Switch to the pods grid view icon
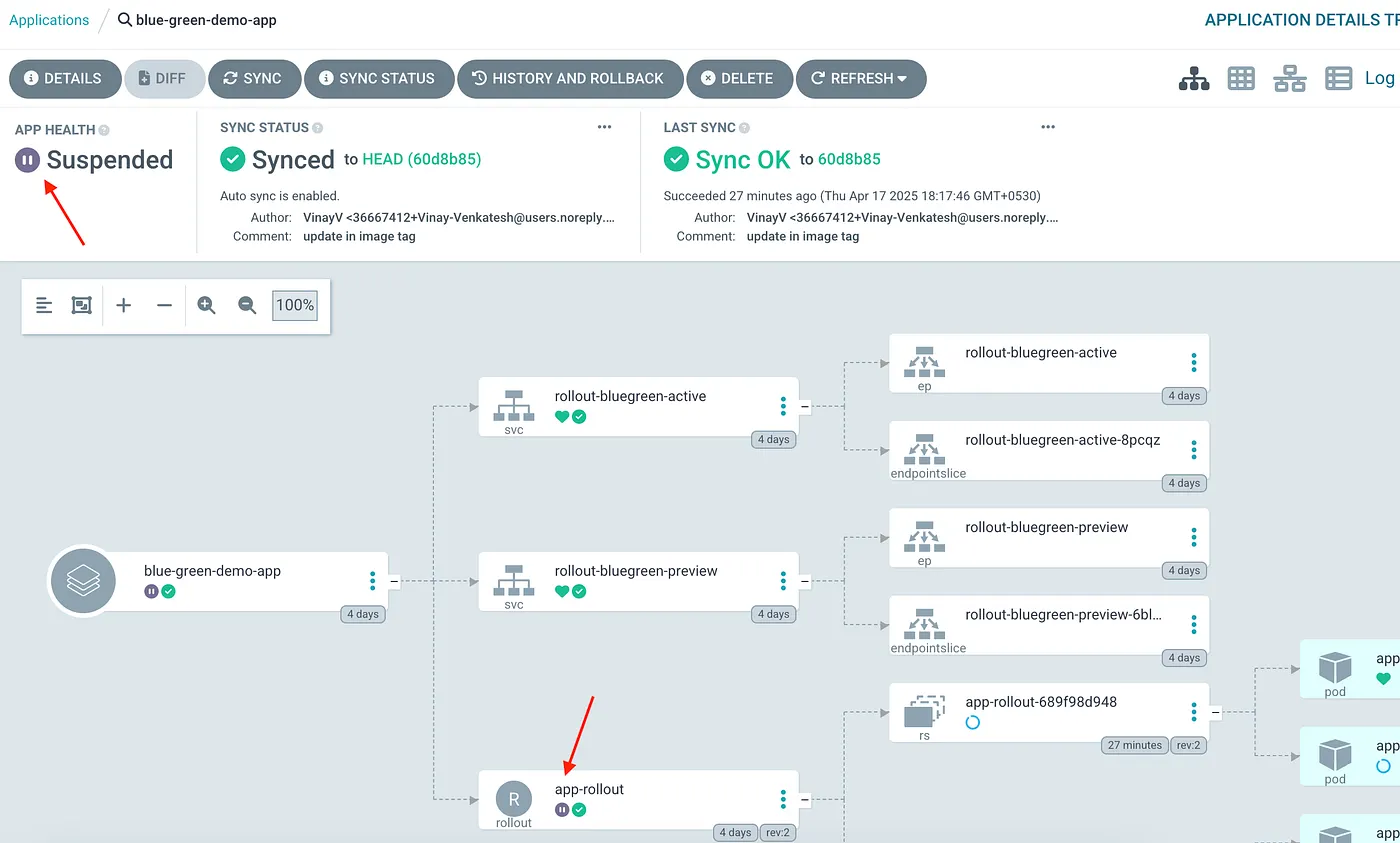Screen dimensions: 1400x843 tap(1241, 79)
